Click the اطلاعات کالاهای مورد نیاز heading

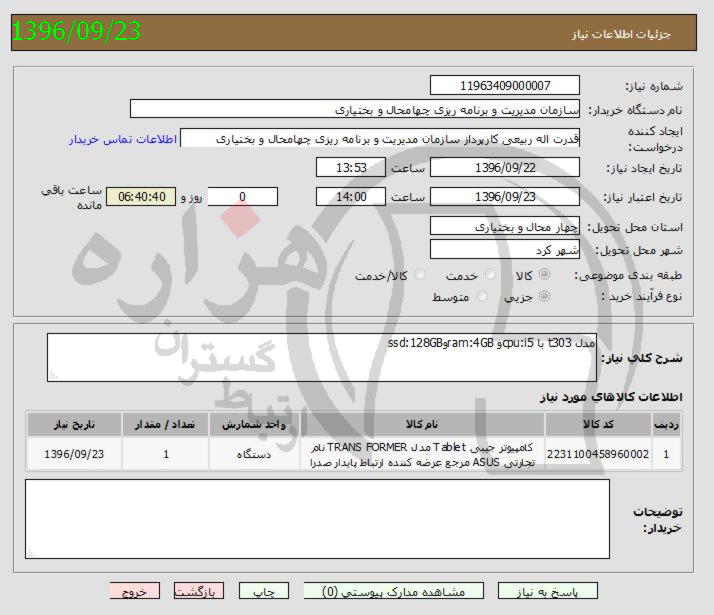pos(611,397)
